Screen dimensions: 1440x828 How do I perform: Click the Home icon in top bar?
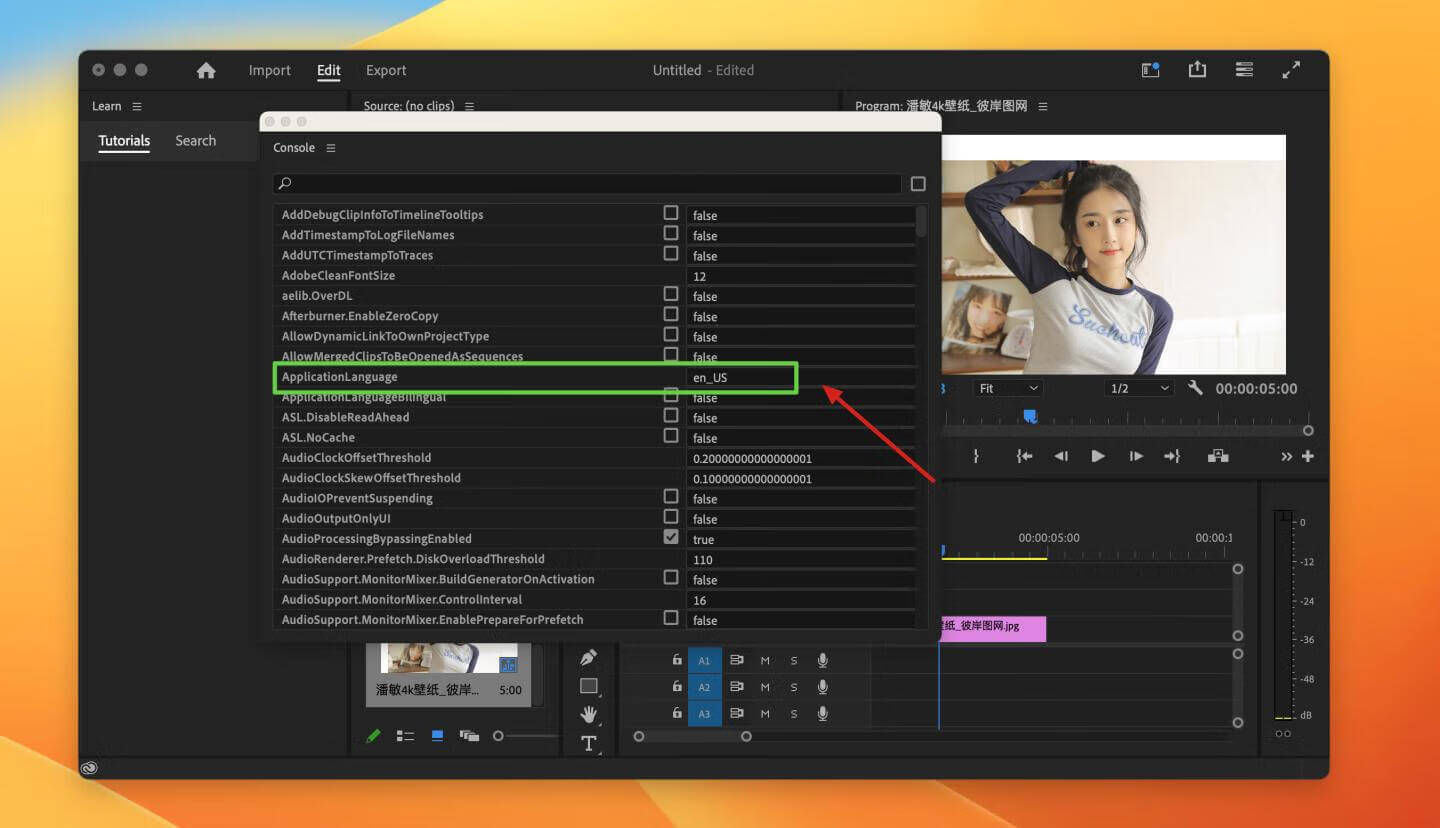[206, 70]
